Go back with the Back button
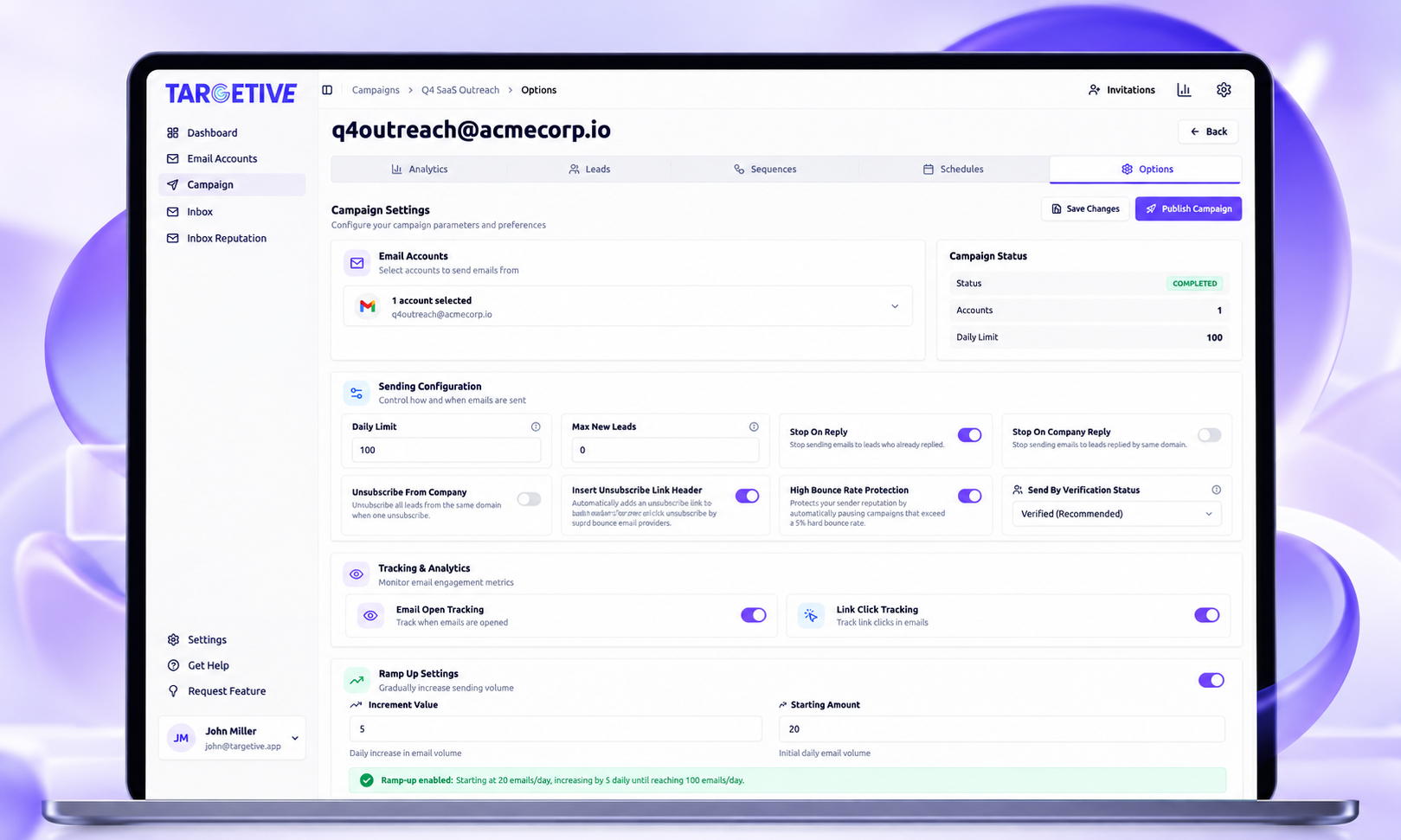The height and width of the screenshot is (840, 1401). (x=1208, y=131)
